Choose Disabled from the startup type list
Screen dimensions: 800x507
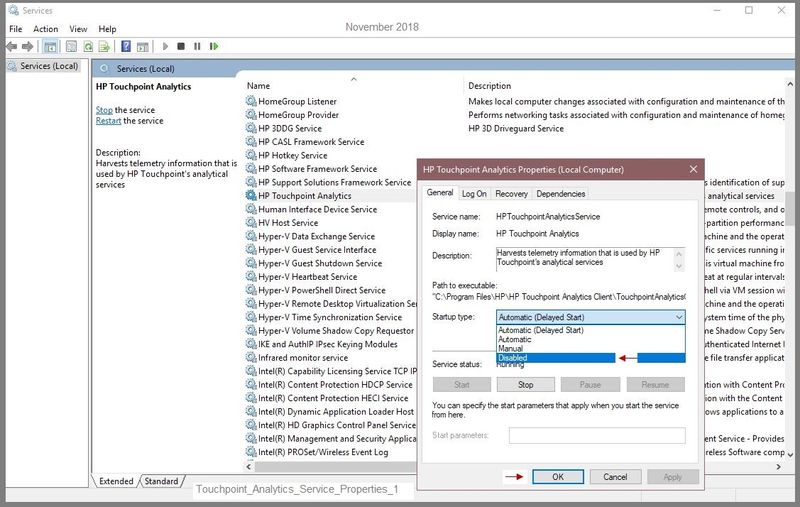click(590, 358)
